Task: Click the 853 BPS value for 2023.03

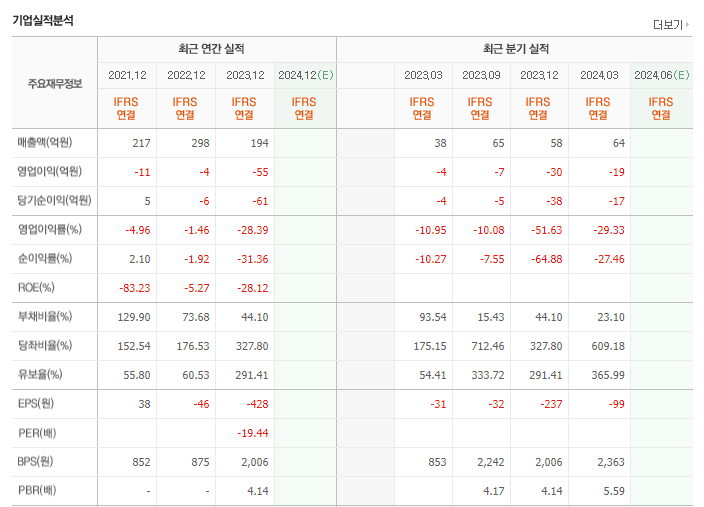Action: [x=437, y=462]
